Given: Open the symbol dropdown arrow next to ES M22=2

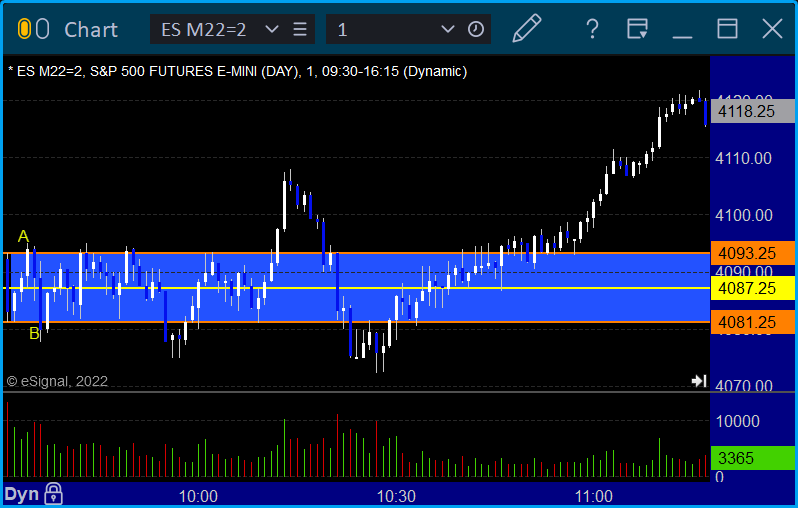Looking at the screenshot, I should [272, 29].
